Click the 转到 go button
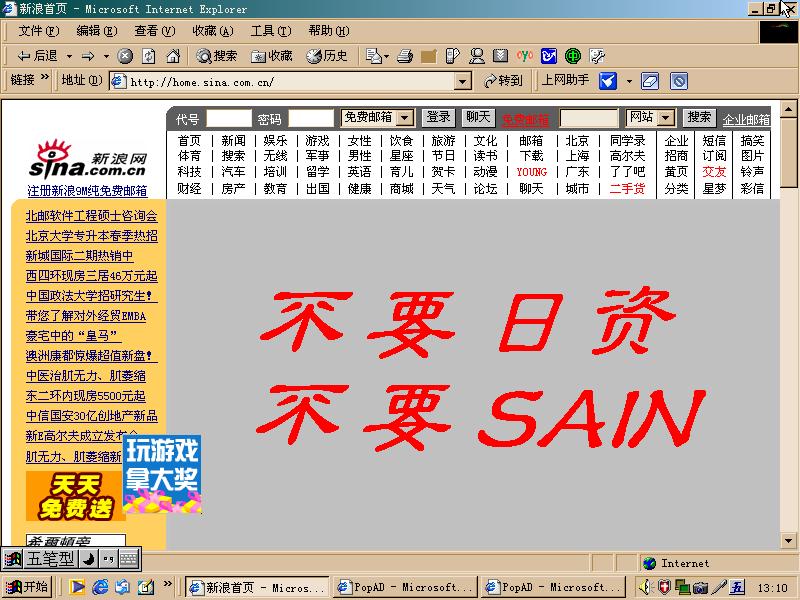 [503, 81]
